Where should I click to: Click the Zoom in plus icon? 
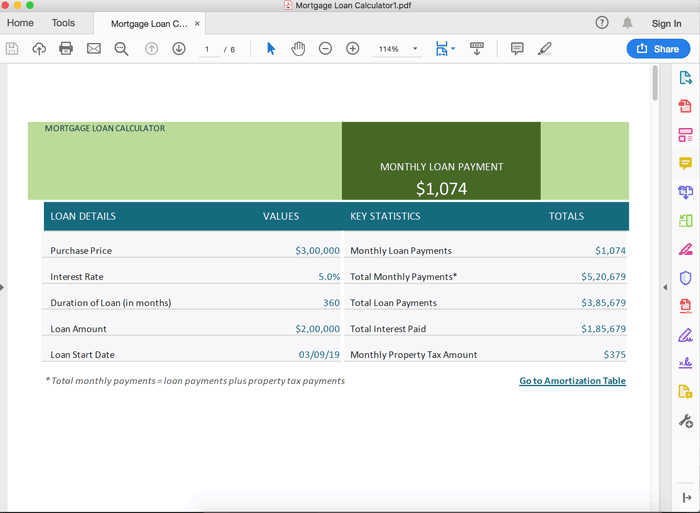point(353,48)
